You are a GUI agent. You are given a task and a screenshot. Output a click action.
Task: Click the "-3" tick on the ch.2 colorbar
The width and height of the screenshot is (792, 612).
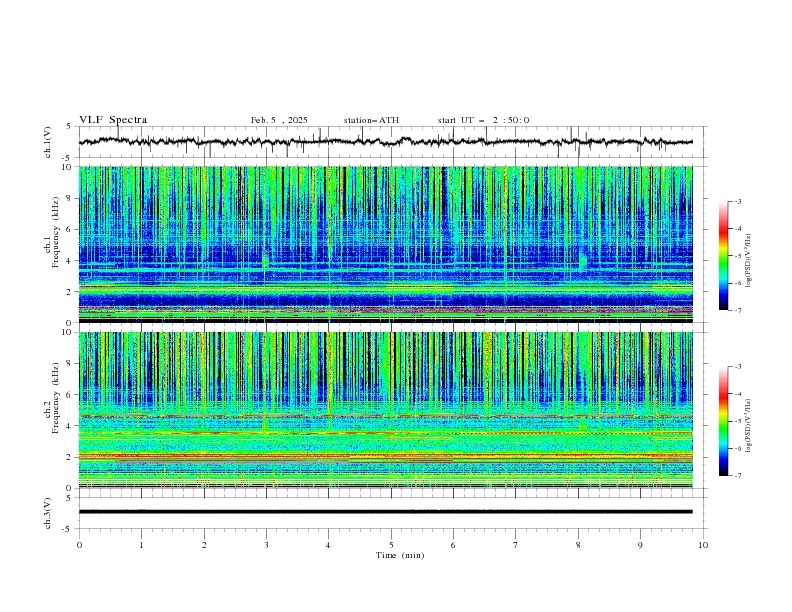(738, 367)
